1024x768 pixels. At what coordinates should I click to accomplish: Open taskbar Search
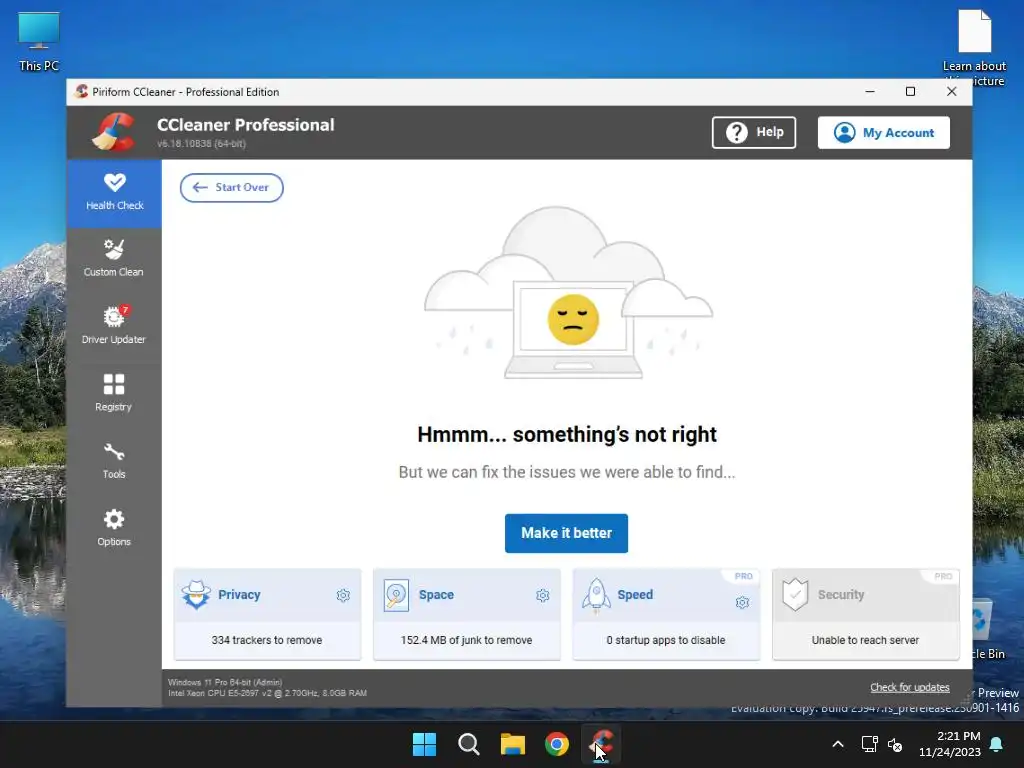pyautogui.click(x=468, y=744)
